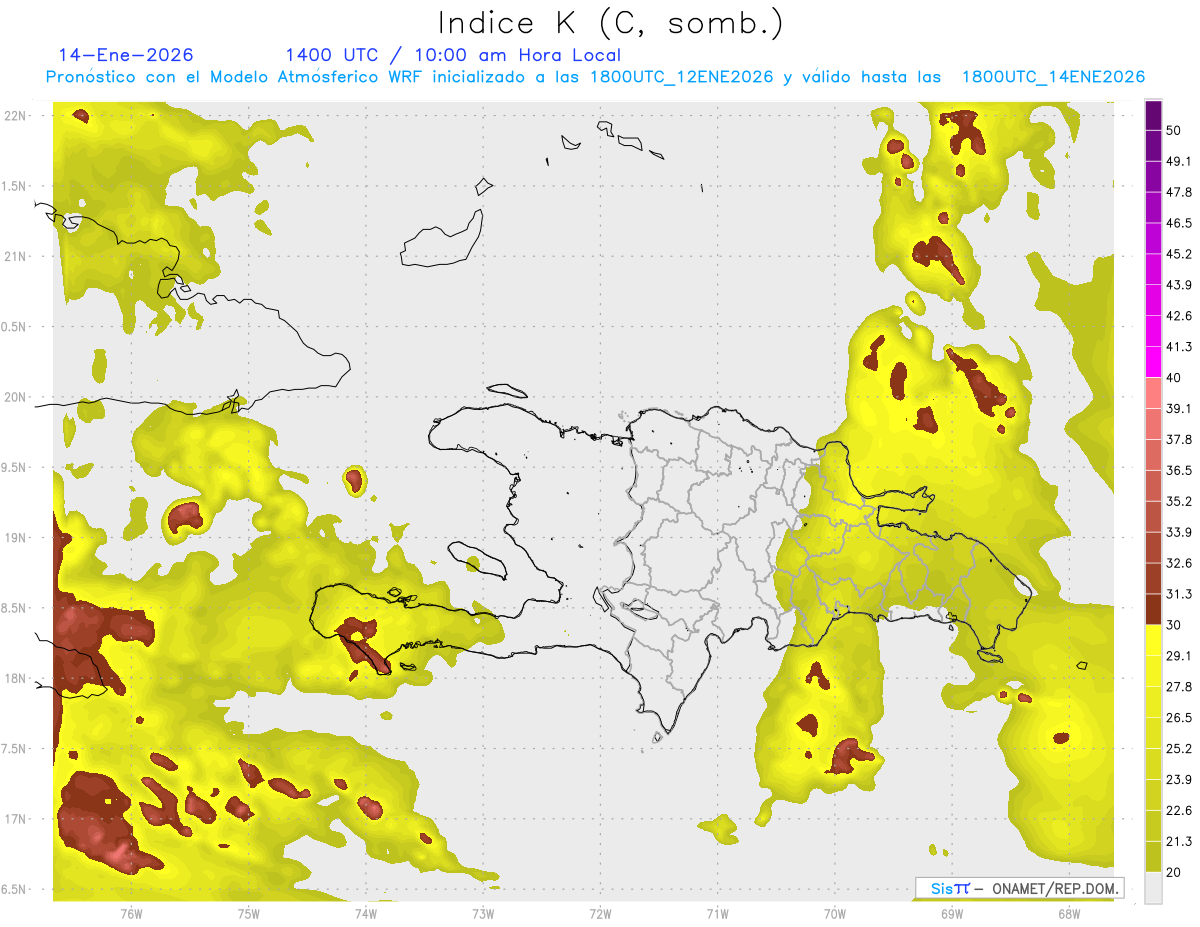The width and height of the screenshot is (1200, 927).
Task: Click the 76W longitude label
Action: (131, 913)
